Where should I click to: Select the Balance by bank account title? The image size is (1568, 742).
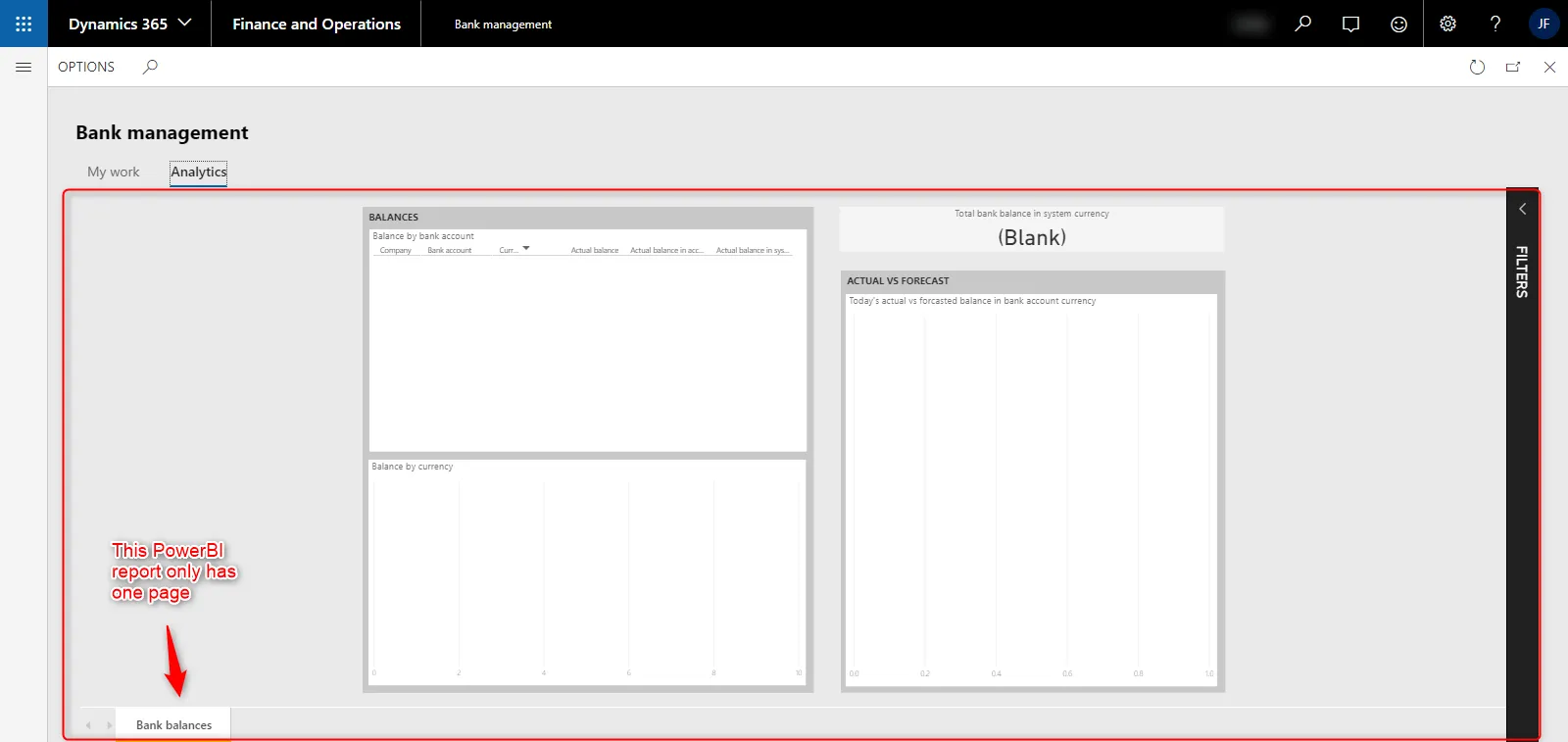click(423, 236)
